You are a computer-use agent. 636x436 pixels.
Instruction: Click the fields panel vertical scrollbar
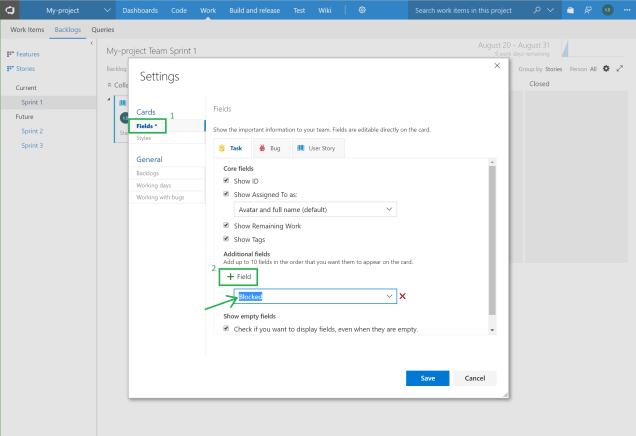pos(491,240)
